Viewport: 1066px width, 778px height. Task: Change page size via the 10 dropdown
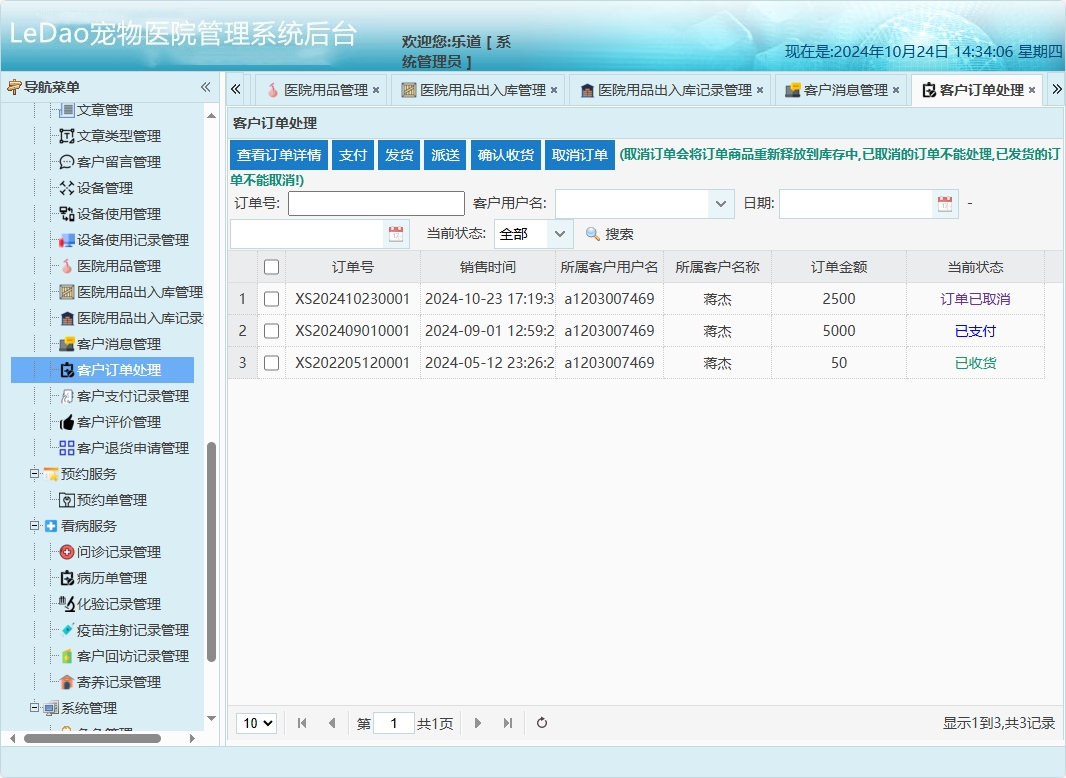[256, 722]
